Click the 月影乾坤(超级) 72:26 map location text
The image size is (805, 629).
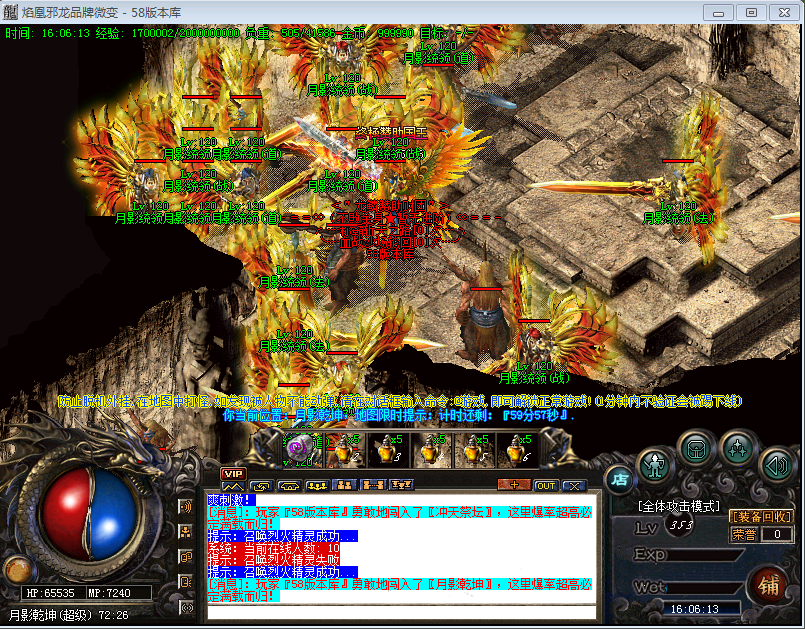(68, 615)
